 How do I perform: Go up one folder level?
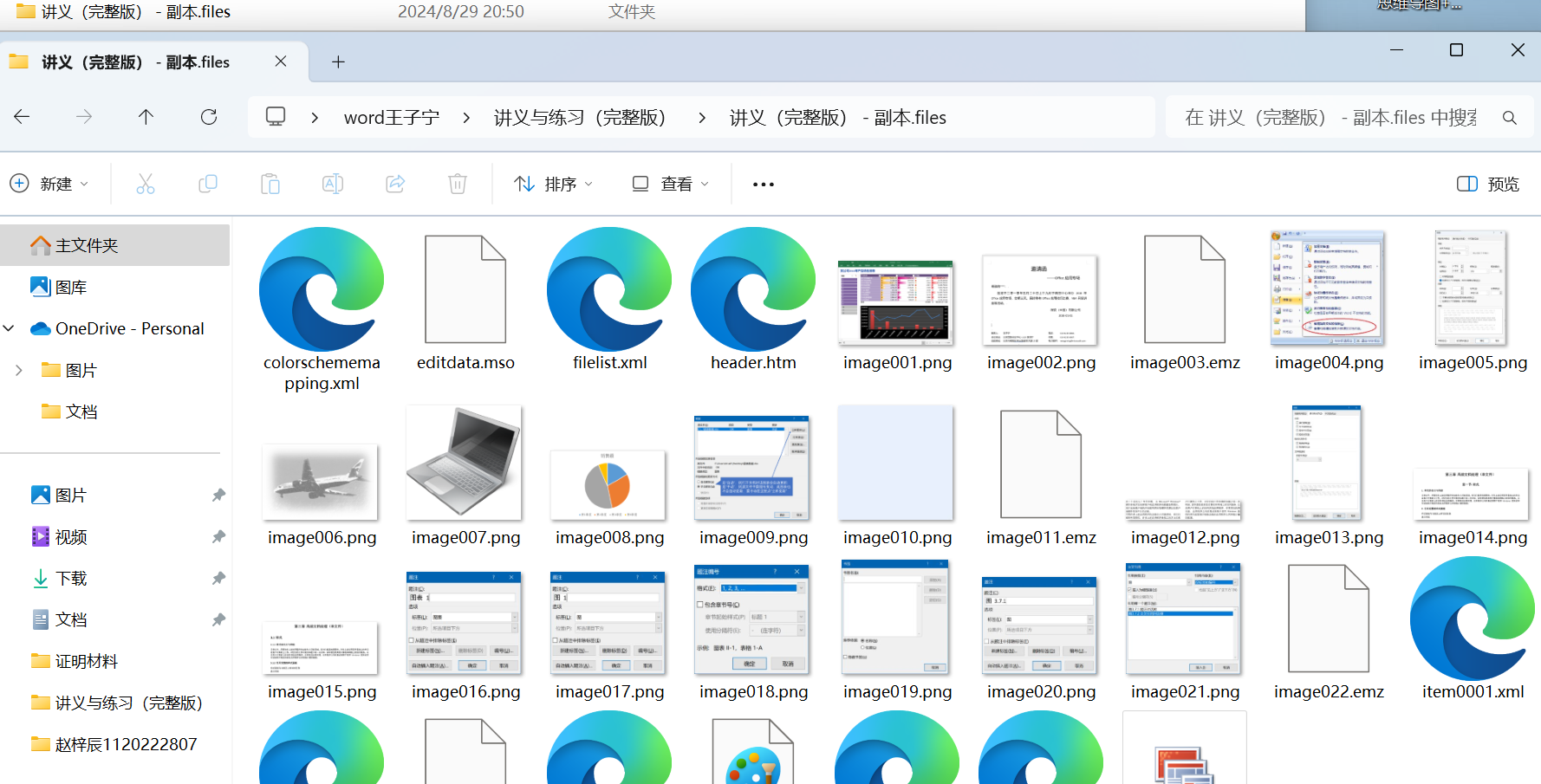[x=146, y=117]
